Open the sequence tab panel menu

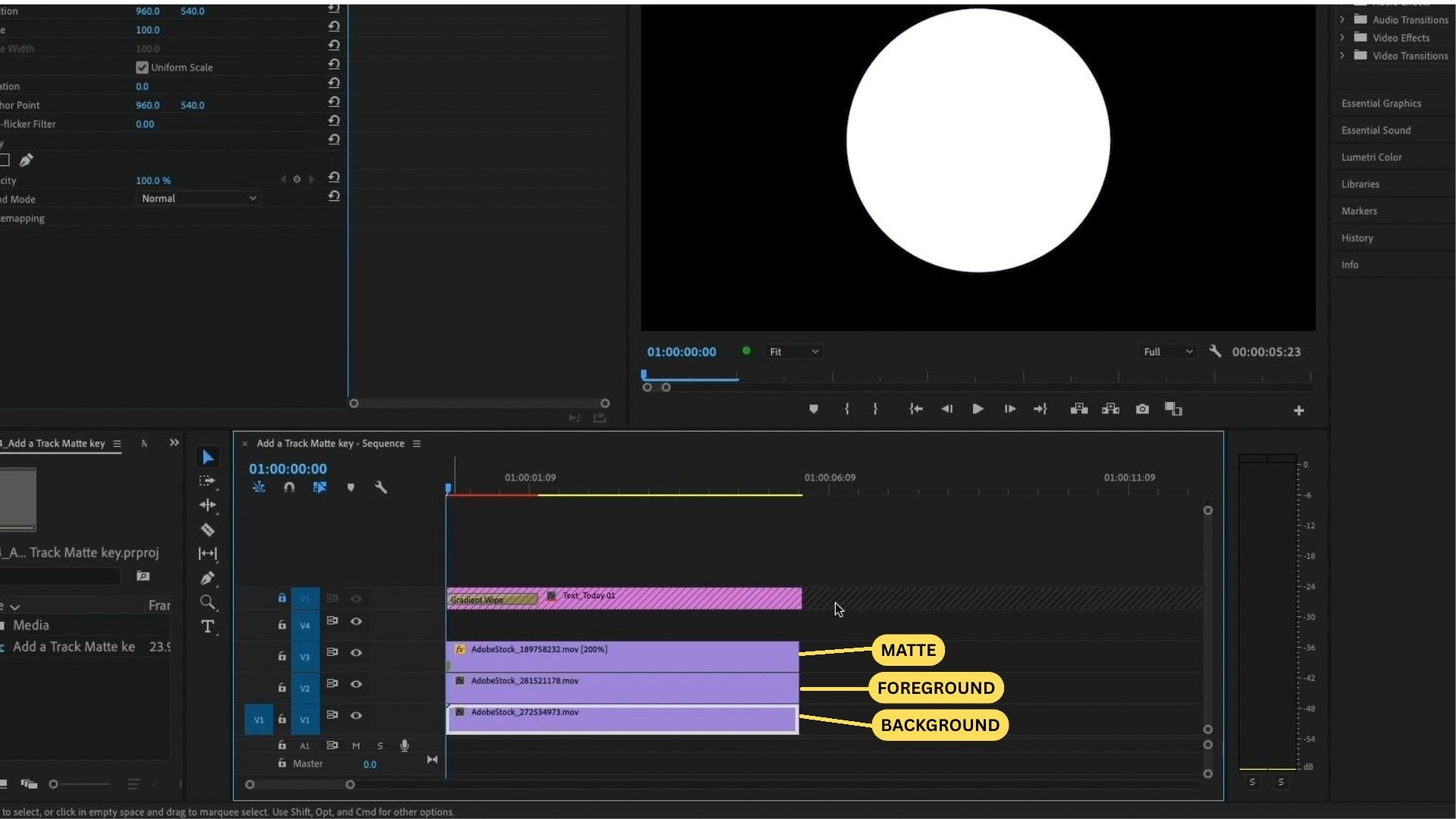(x=416, y=444)
